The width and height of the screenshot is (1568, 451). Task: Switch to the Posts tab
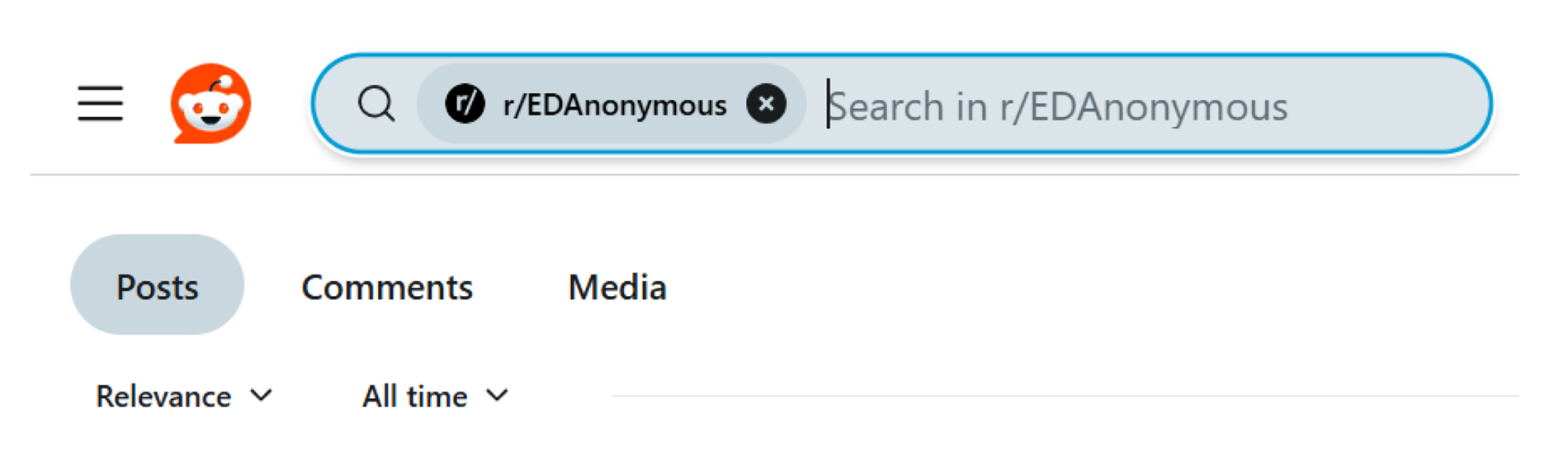pyautogui.click(x=157, y=285)
